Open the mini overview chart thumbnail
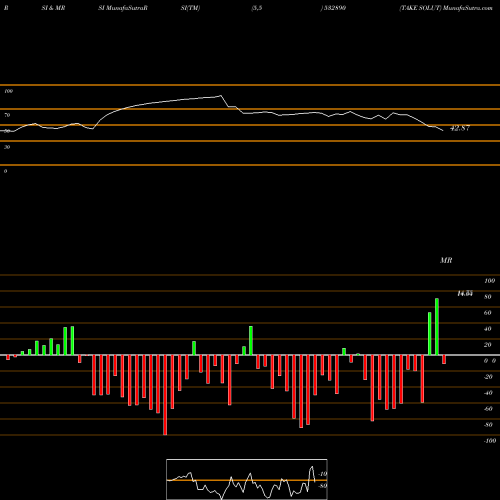Screen dimensions: 500x500 tap(247, 479)
